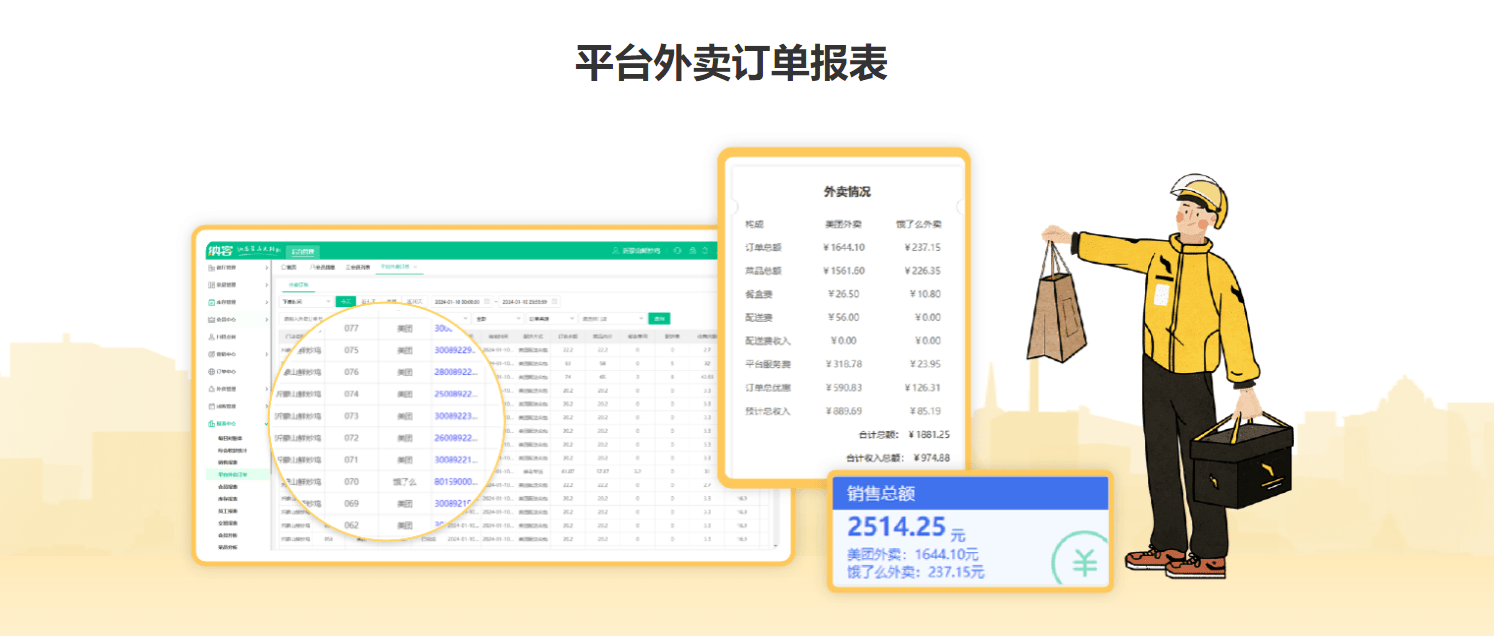Expand the 请选择门店 store dropdown
Image resolution: width=1494 pixels, height=636 pixels.
[x=609, y=318]
